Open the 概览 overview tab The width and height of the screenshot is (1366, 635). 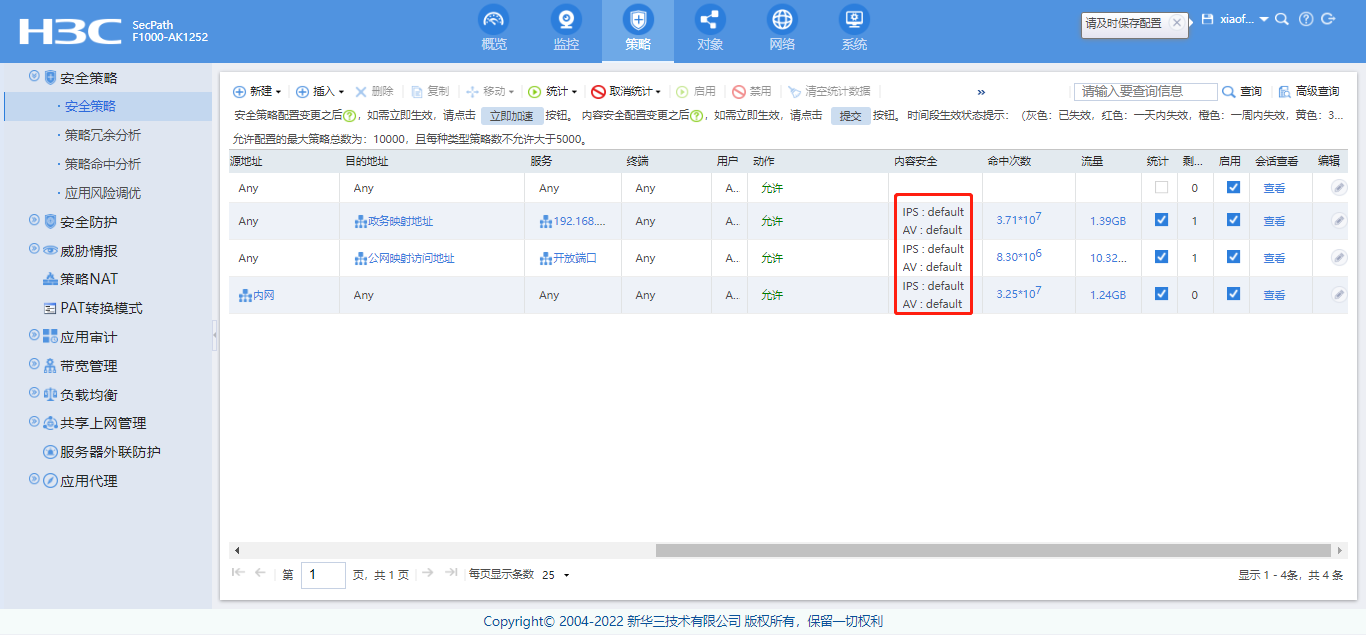click(x=494, y=29)
